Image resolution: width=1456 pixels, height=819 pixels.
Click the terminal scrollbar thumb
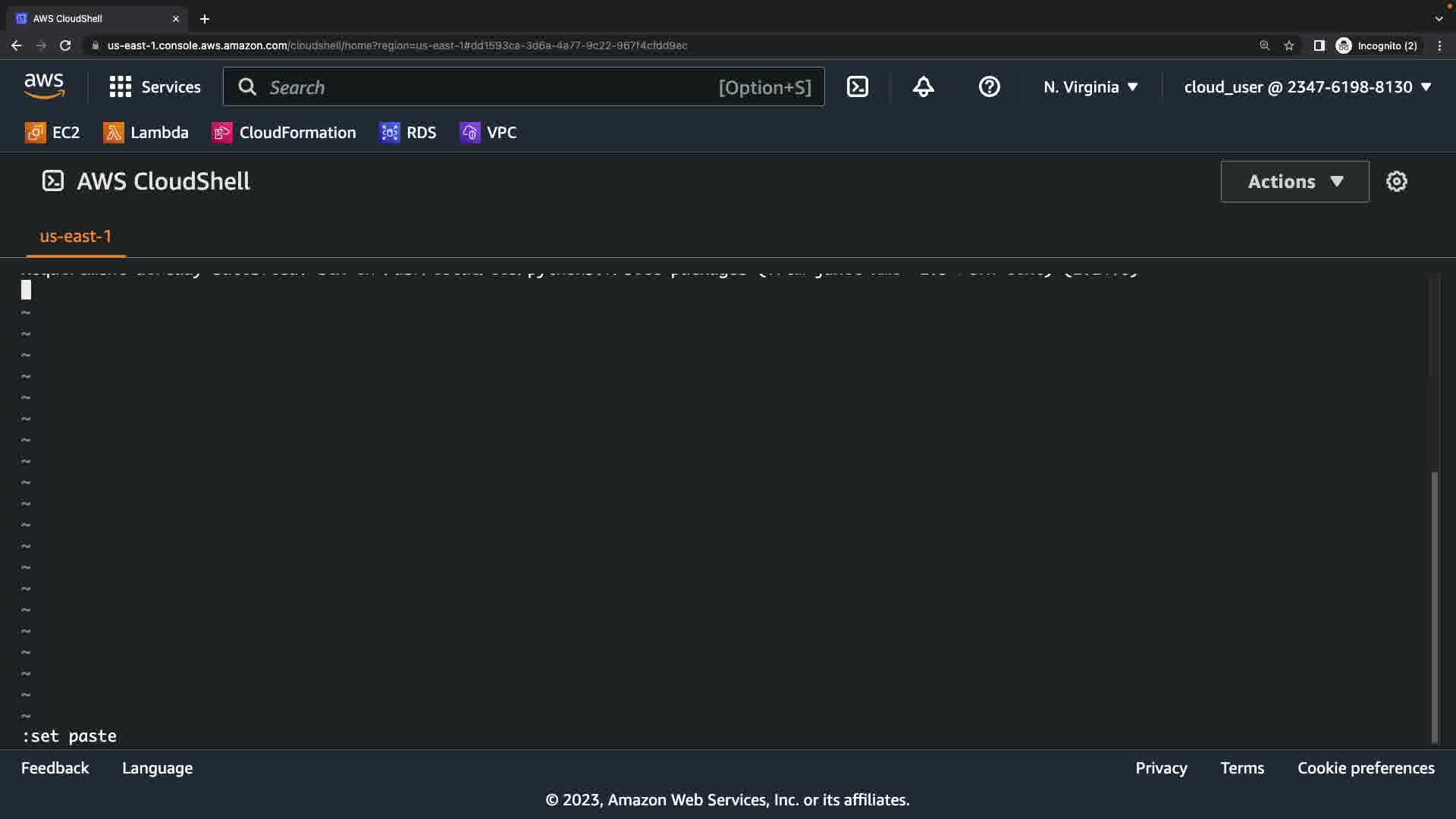coord(1434,607)
